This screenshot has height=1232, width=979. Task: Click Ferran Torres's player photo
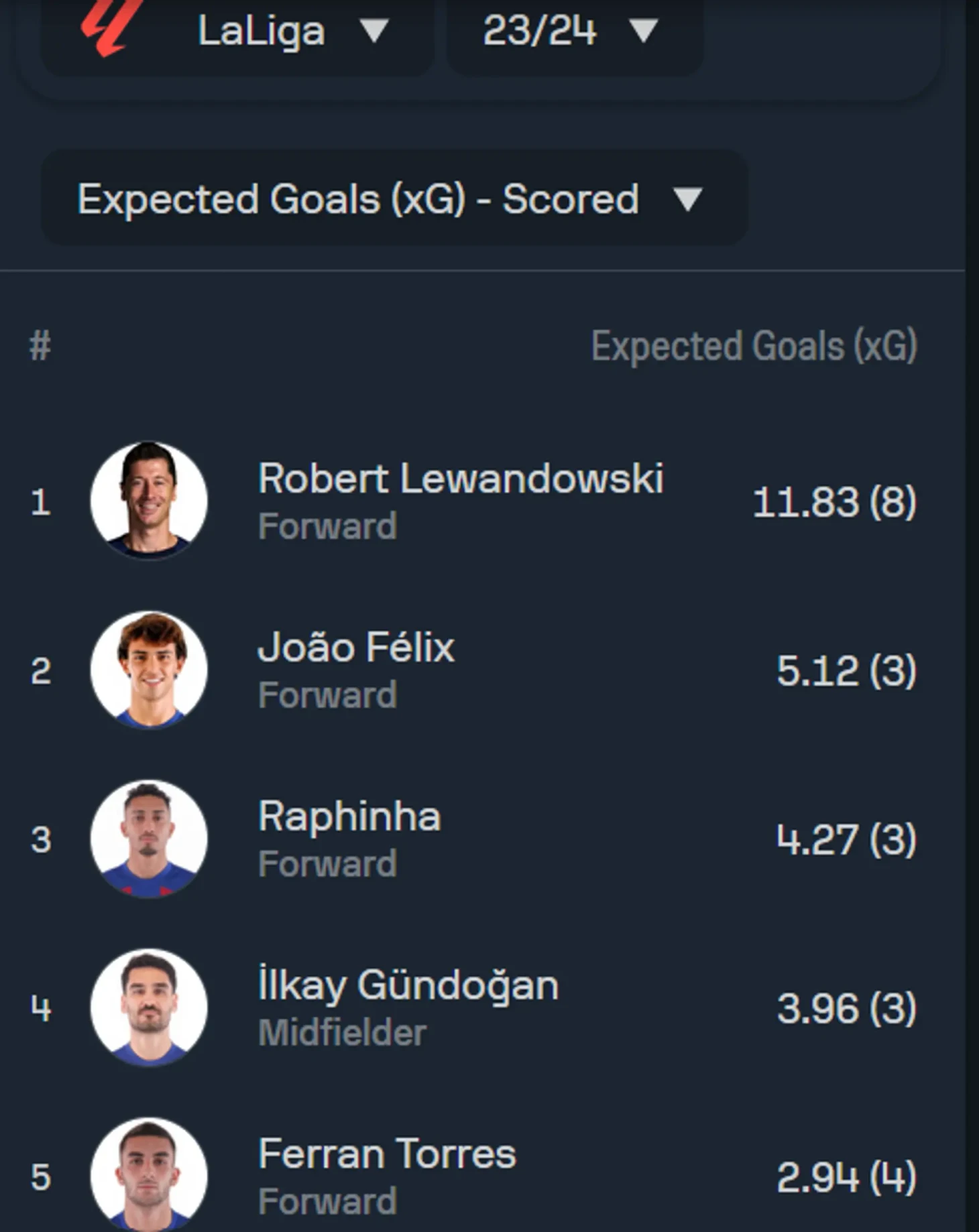pyautogui.click(x=149, y=1174)
